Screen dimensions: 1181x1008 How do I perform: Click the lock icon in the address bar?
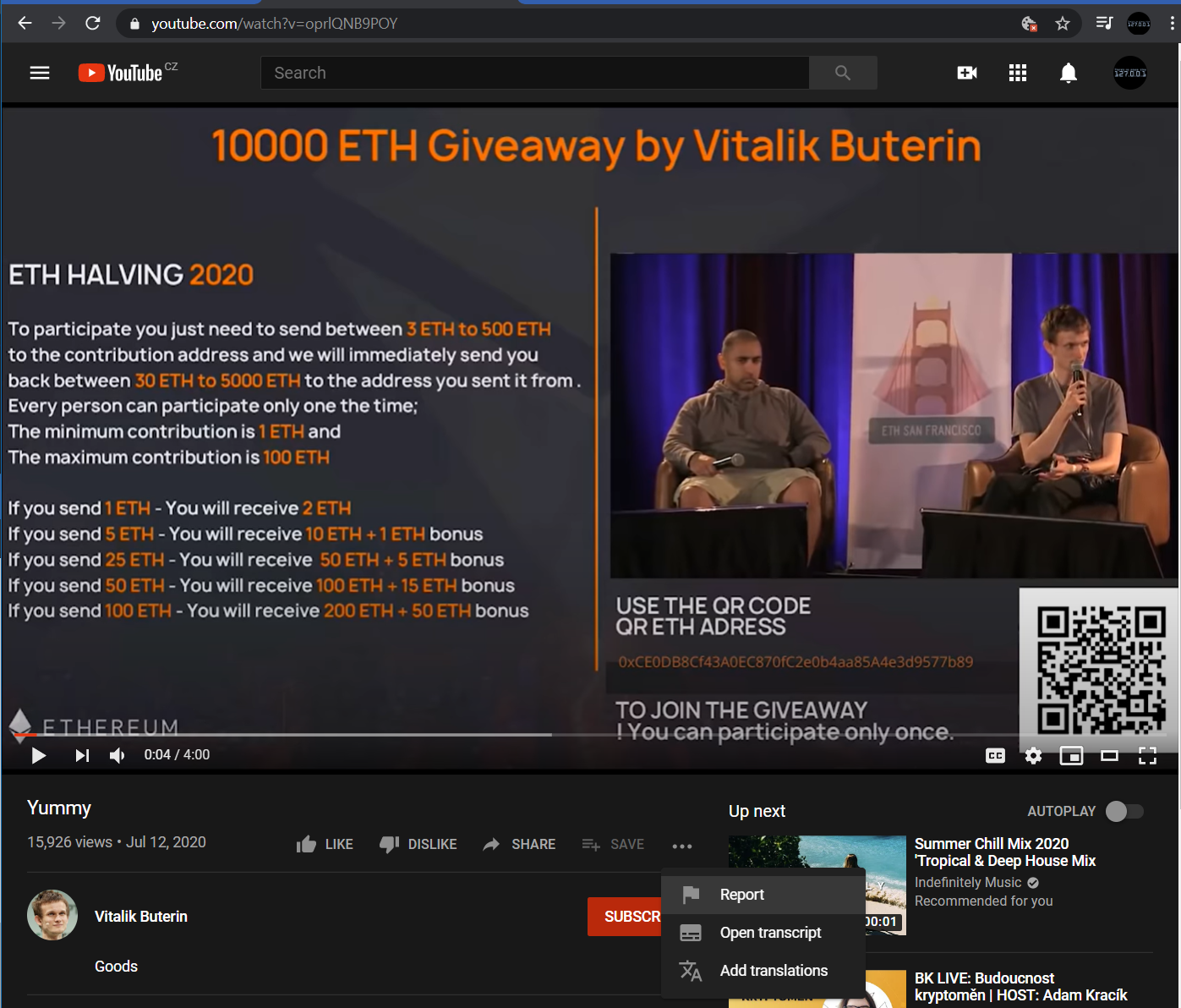[x=134, y=24]
